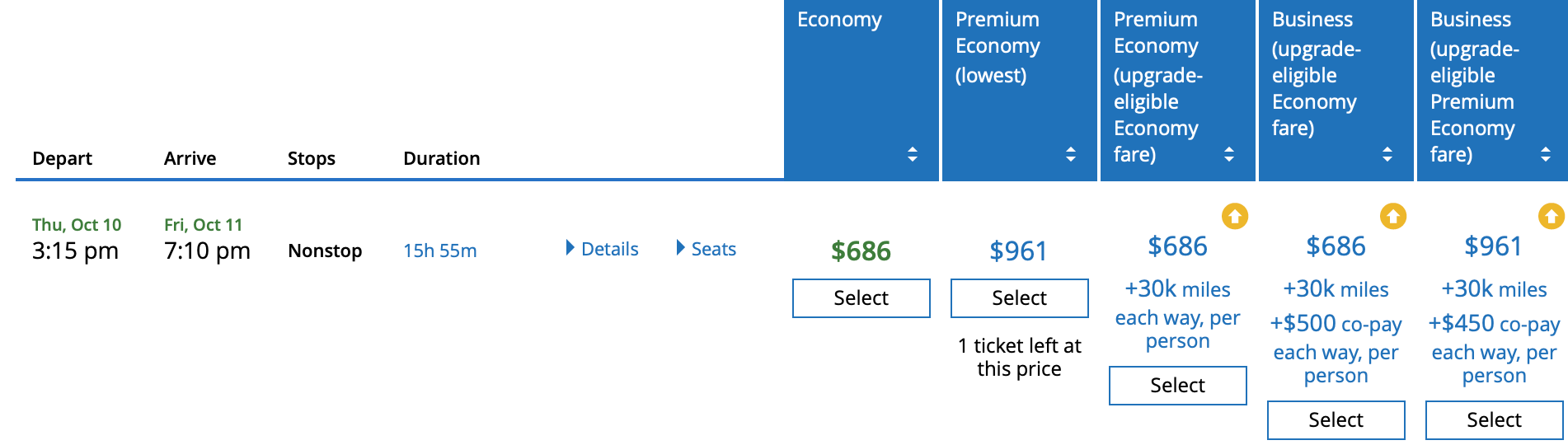Click the Arrive column header
This screenshot has height=445, width=1568.
pos(190,158)
